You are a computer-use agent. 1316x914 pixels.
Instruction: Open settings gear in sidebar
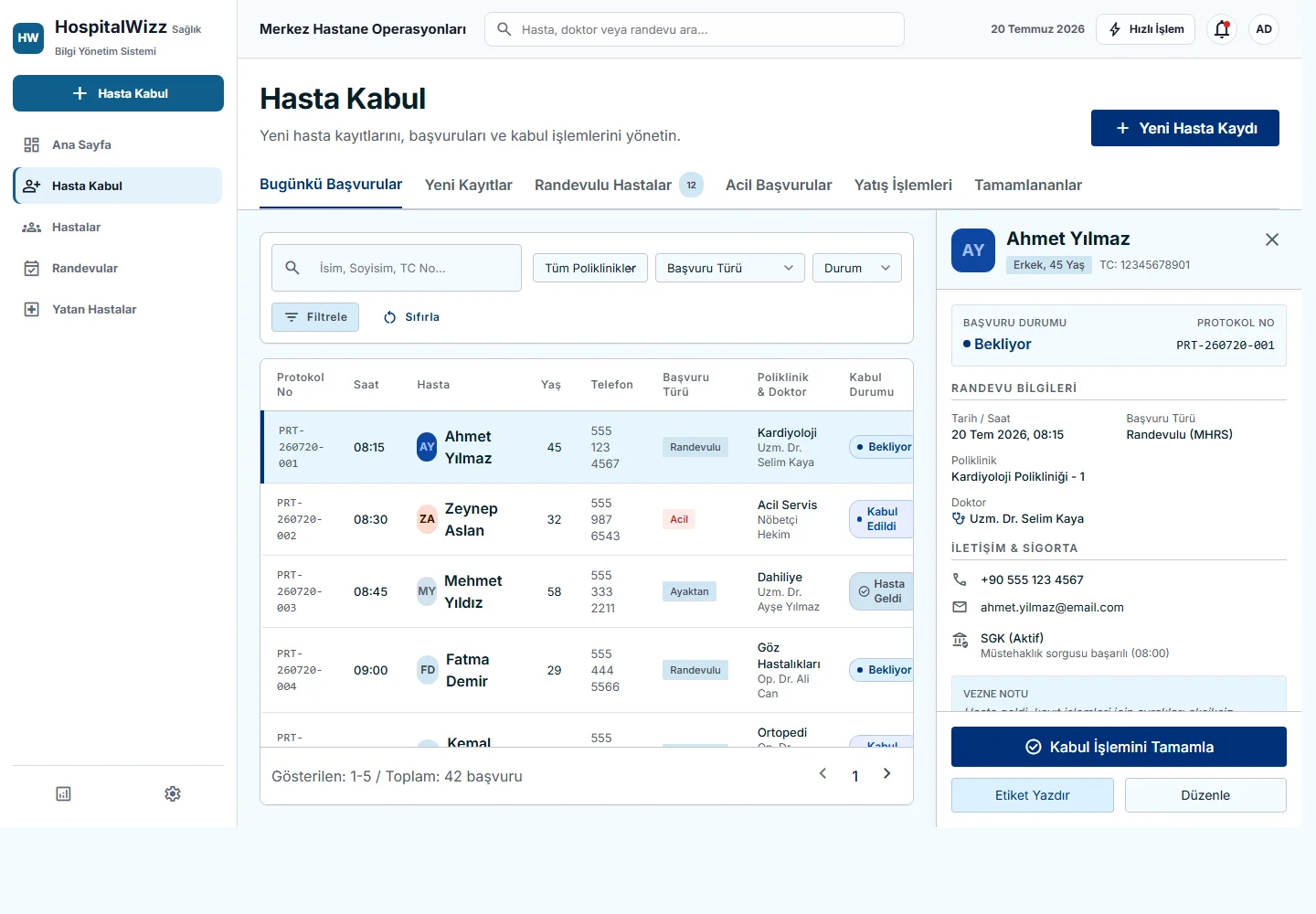173,793
